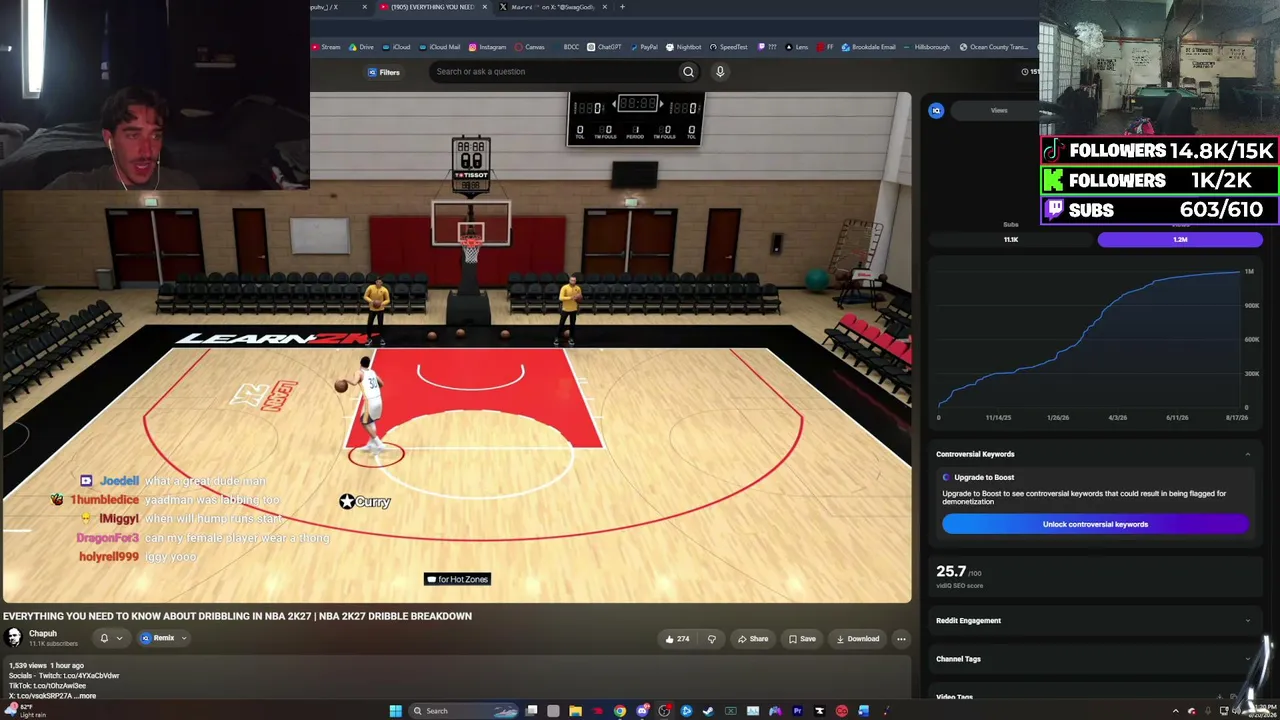1280x720 pixels.
Task: Save the video to a playlist
Action: (x=802, y=639)
